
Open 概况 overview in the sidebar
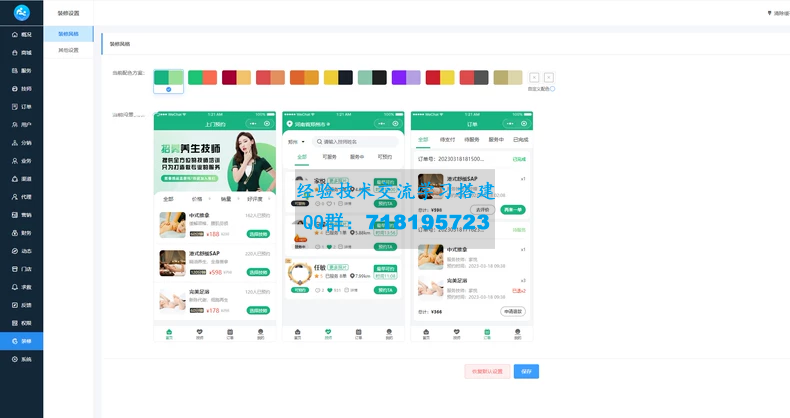pyautogui.click(x=21, y=34)
